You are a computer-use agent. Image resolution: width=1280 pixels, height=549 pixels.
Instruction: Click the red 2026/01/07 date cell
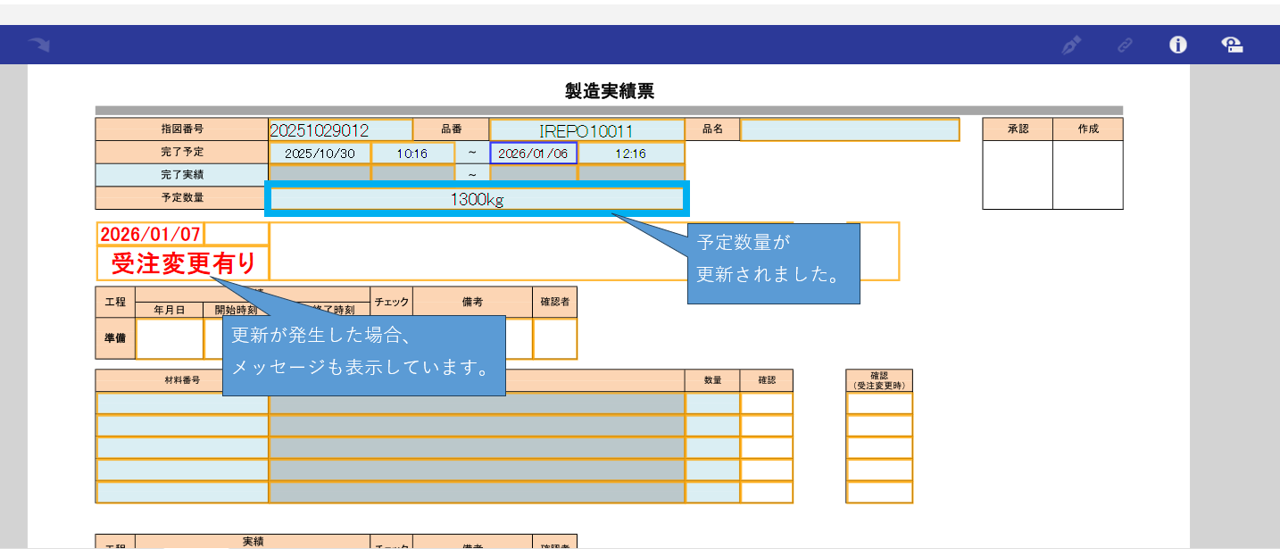(x=150, y=234)
